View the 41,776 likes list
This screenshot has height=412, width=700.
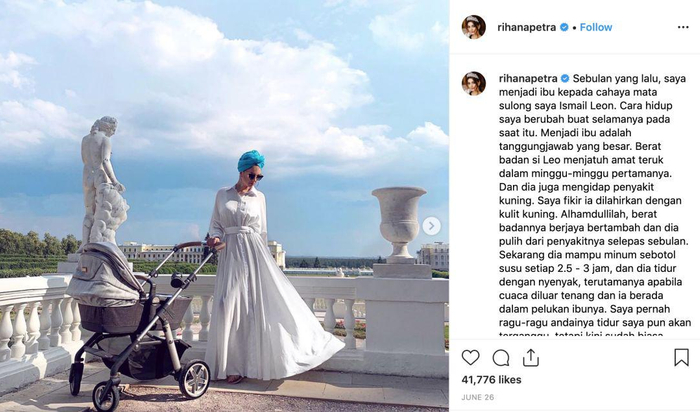tap(491, 380)
